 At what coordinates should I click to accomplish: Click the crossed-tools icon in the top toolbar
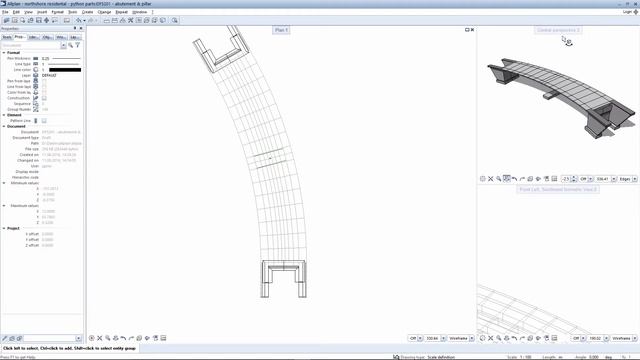coord(131,20)
